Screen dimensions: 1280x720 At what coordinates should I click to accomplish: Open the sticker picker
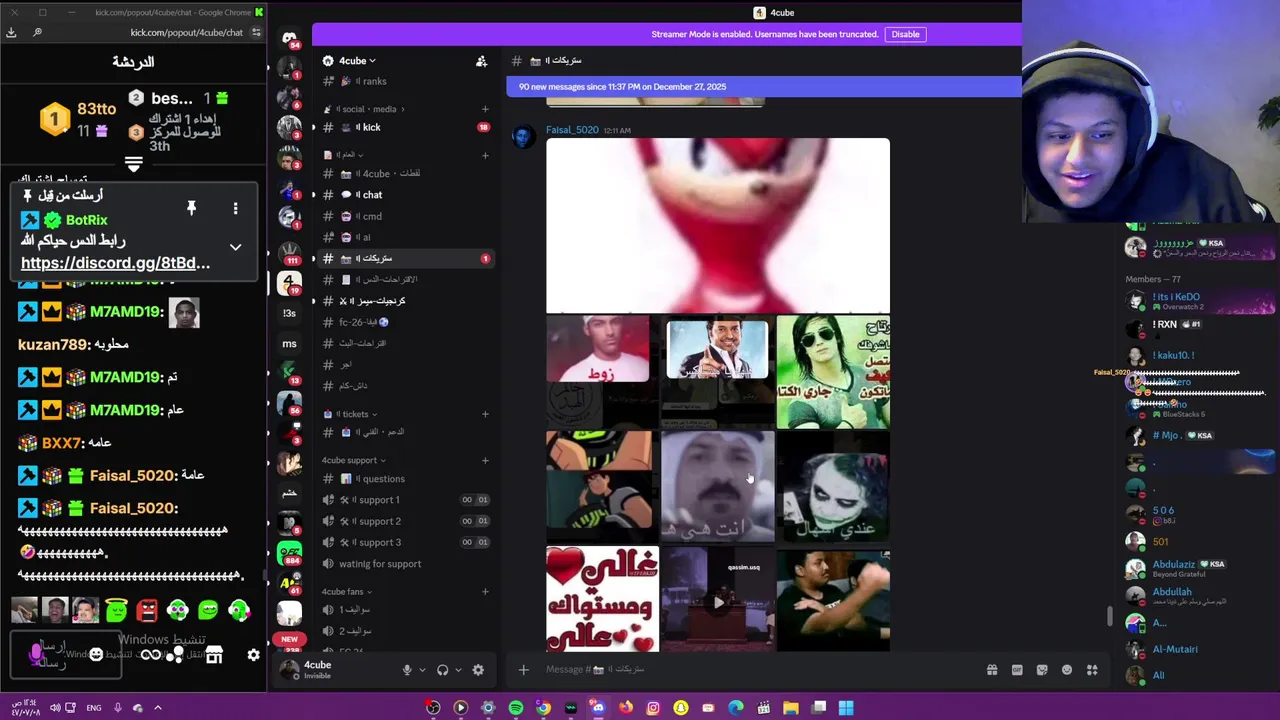1042,670
